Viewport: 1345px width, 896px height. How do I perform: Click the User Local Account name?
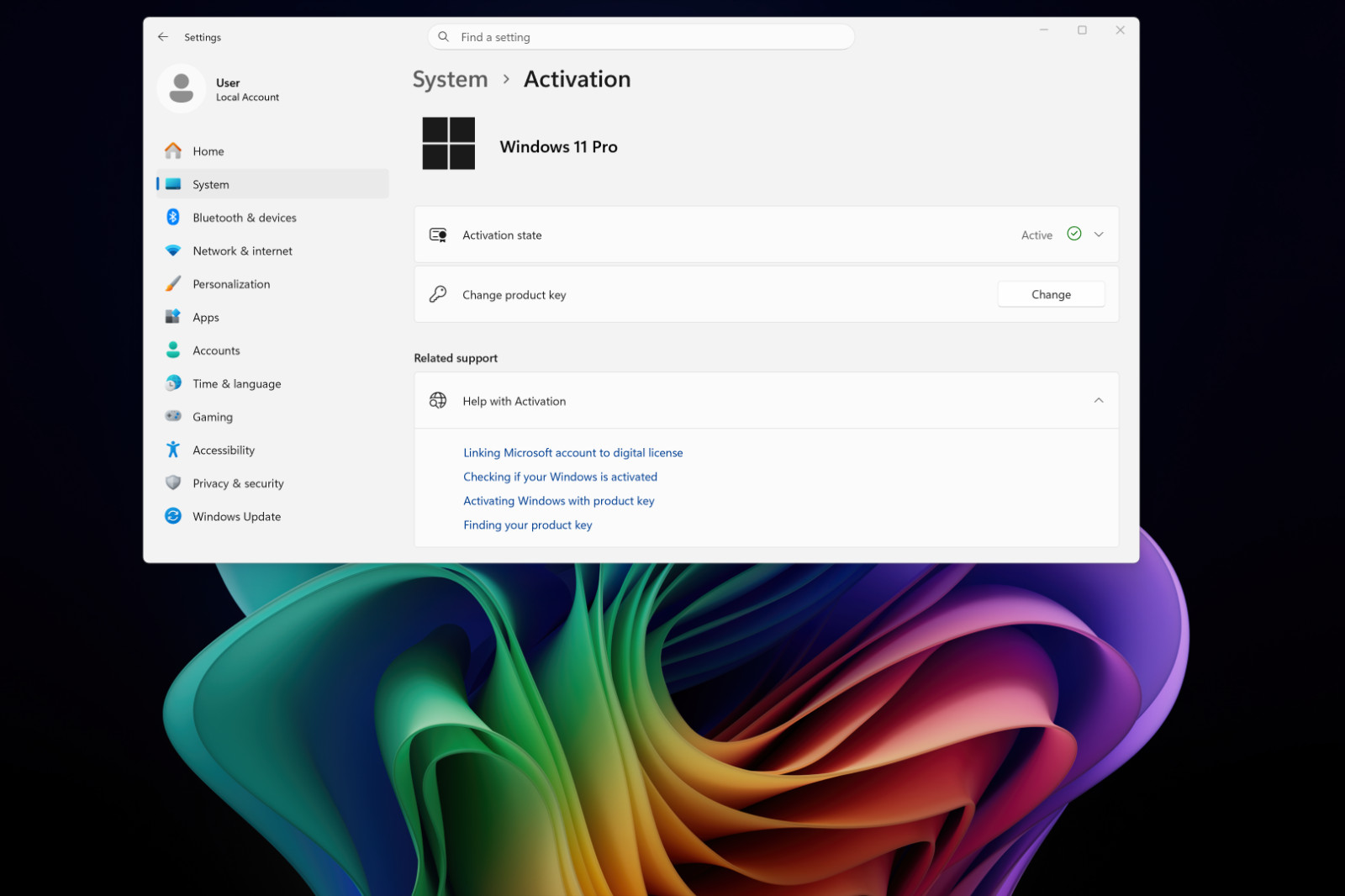[247, 89]
